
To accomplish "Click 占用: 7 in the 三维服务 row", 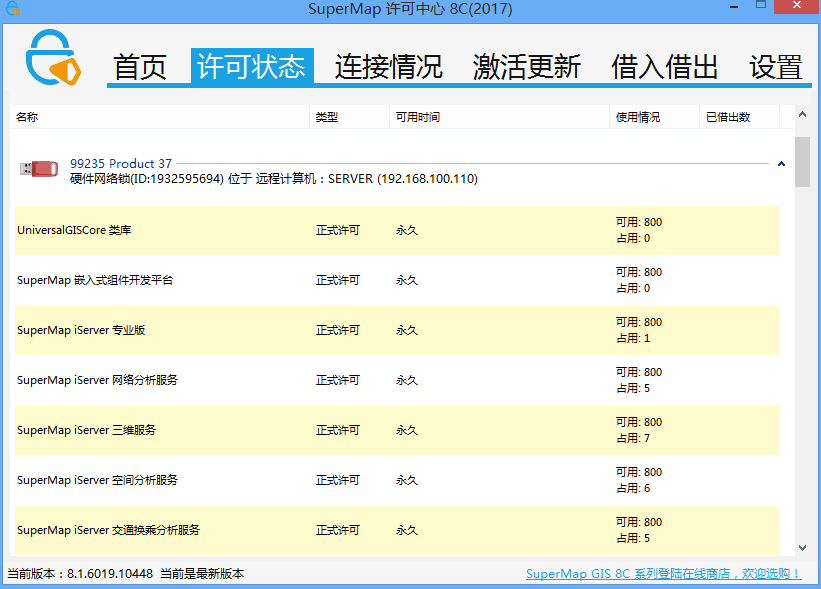I will coord(633,438).
